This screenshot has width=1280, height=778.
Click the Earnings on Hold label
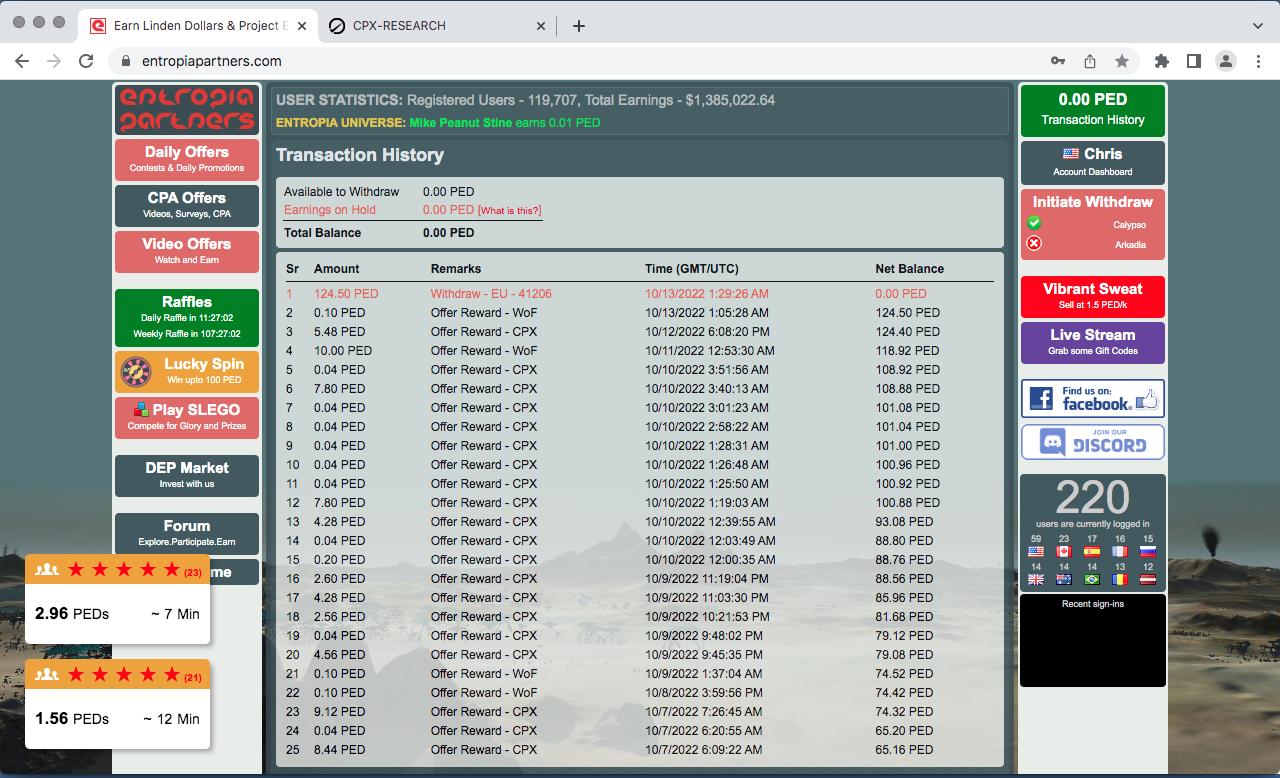click(x=330, y=210)
